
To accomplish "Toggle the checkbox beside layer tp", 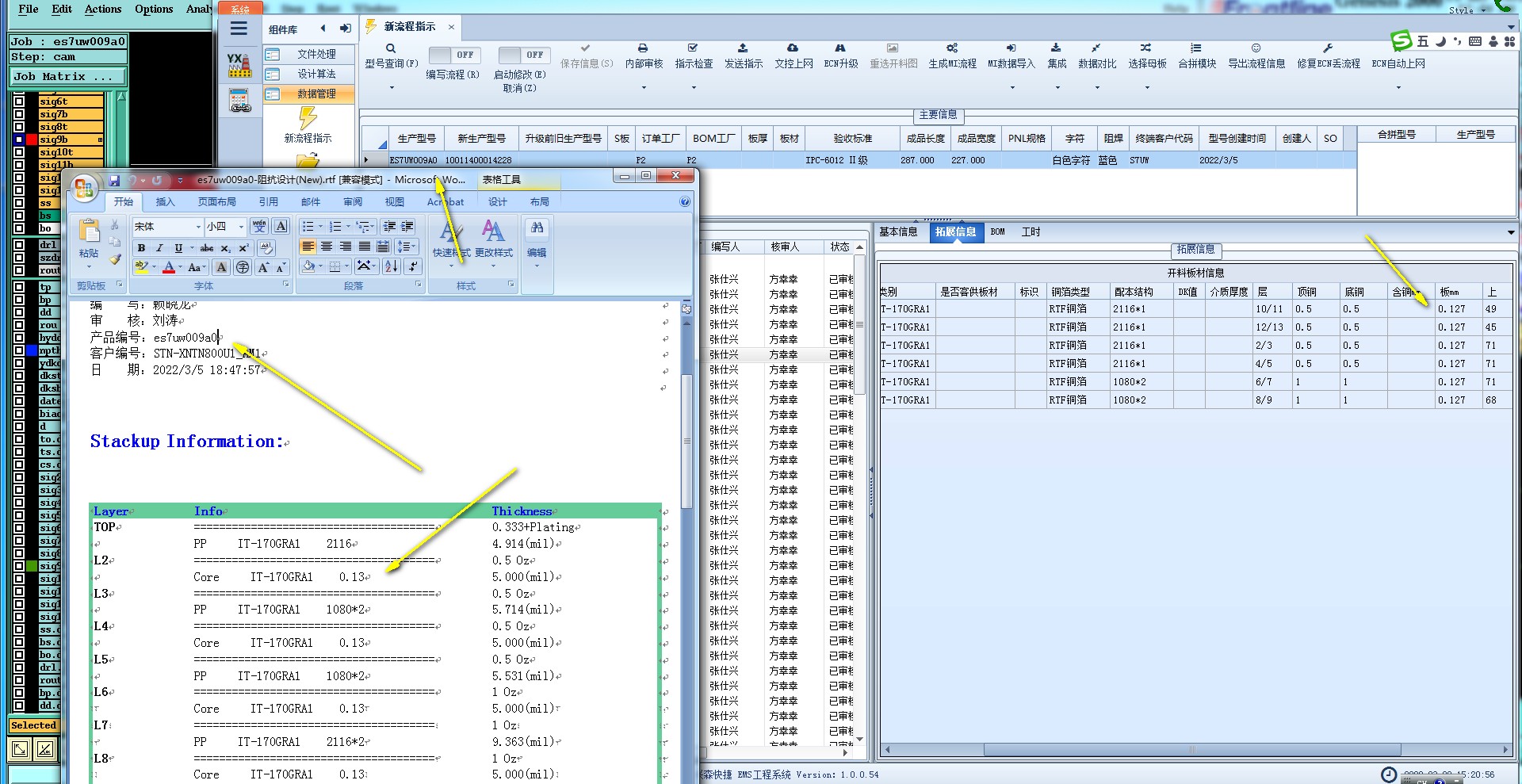I will 19,287.
